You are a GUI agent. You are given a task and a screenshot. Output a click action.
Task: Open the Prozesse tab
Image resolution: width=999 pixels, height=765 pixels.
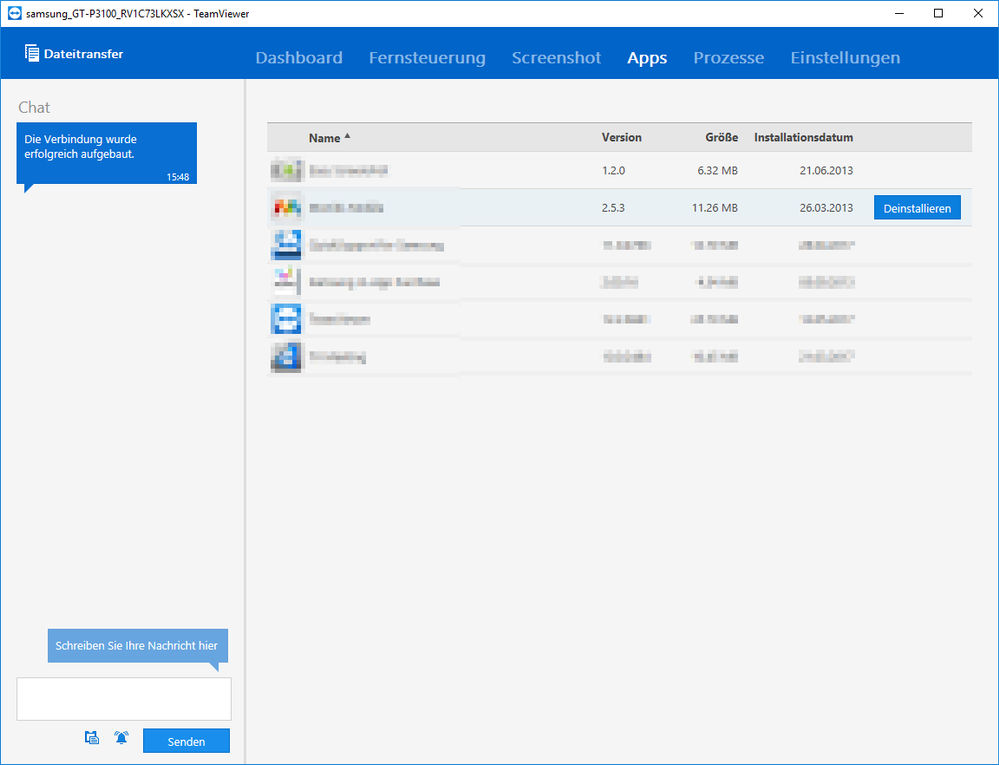[x=728, y=58]
